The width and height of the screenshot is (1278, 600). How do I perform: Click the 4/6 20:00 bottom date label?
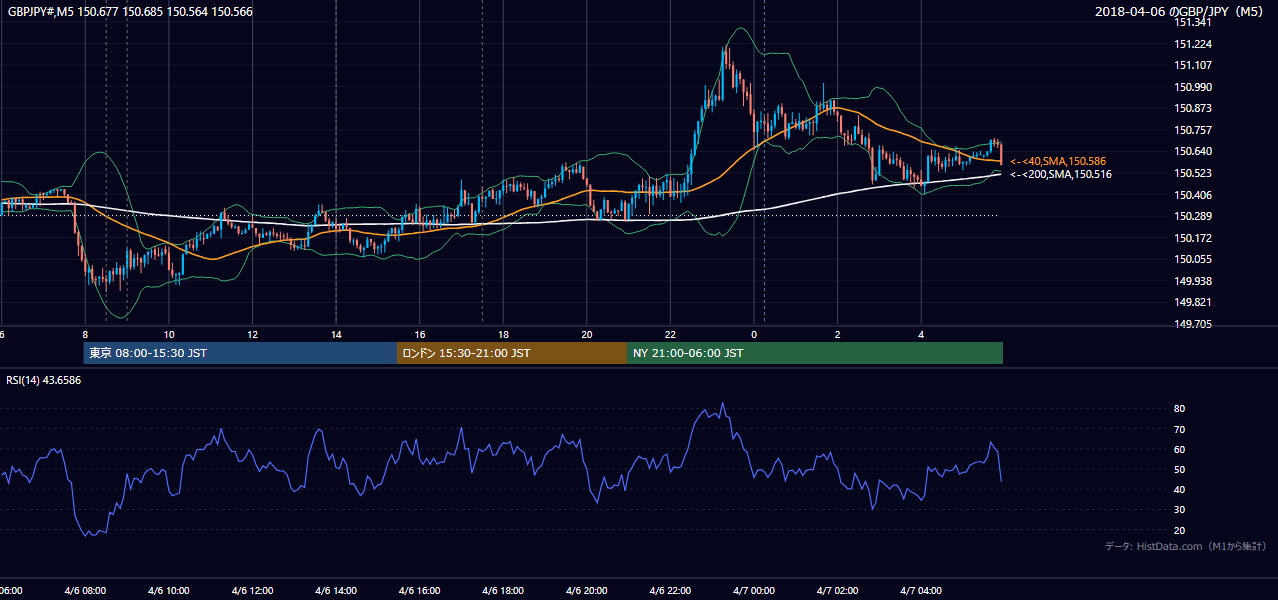click(586, 591)
